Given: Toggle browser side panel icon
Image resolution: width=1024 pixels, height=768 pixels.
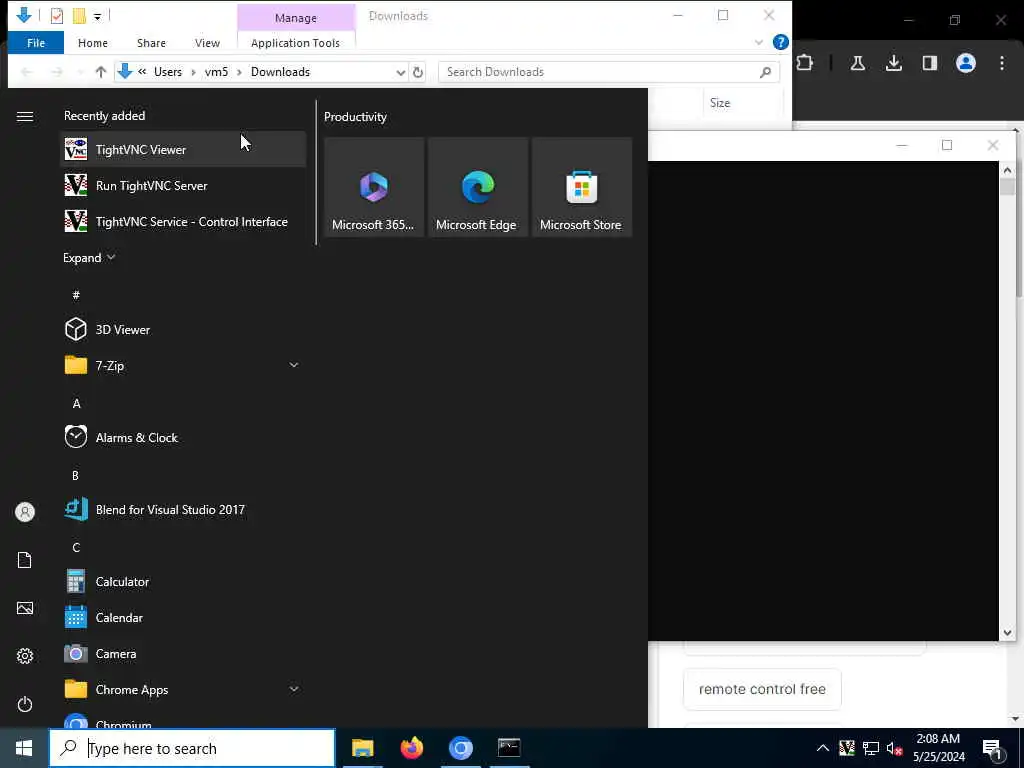Looking at the screenshot, I should pyautogui.click(x=930, y=63).
